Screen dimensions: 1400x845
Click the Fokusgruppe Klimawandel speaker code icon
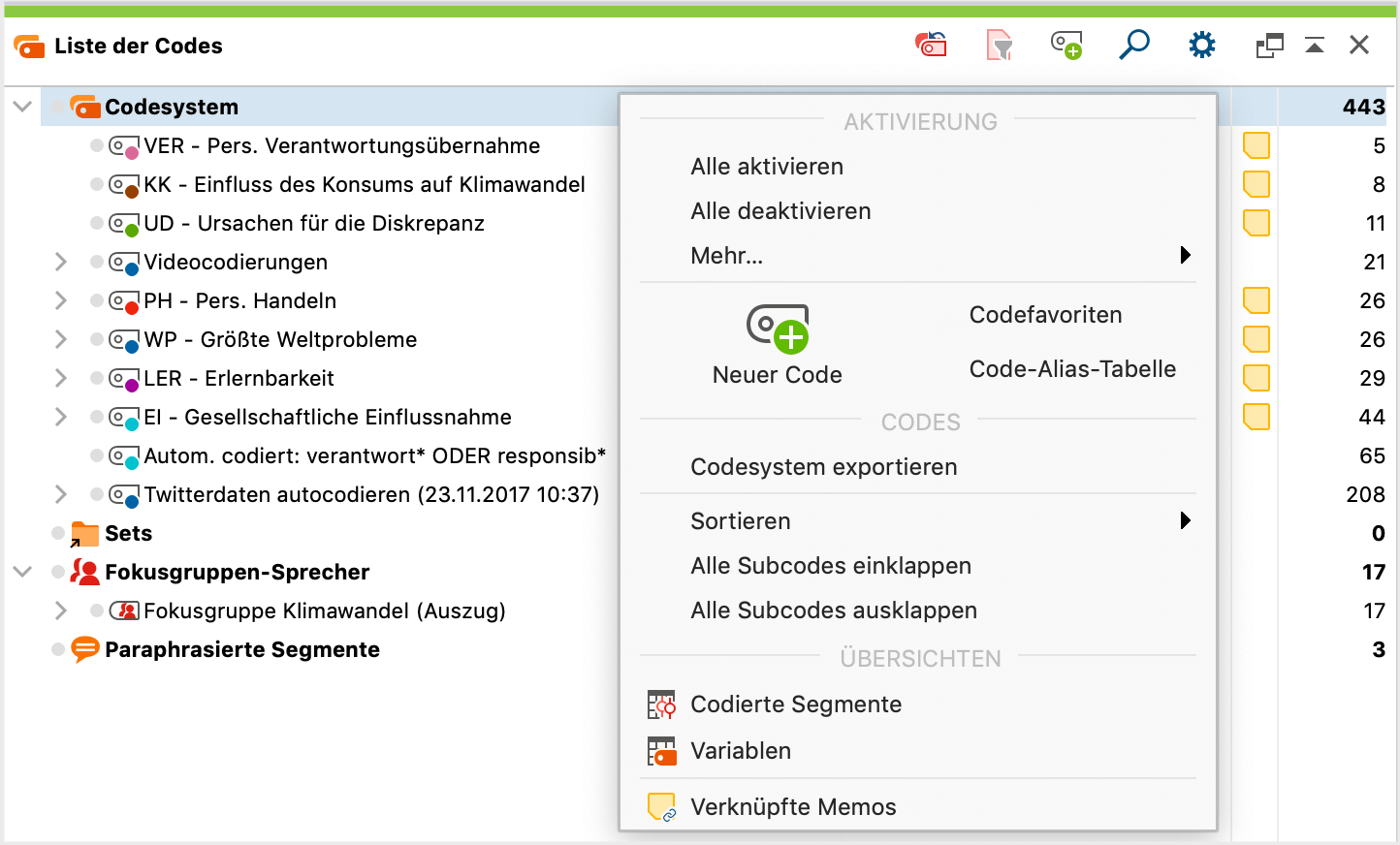(124, 610)
